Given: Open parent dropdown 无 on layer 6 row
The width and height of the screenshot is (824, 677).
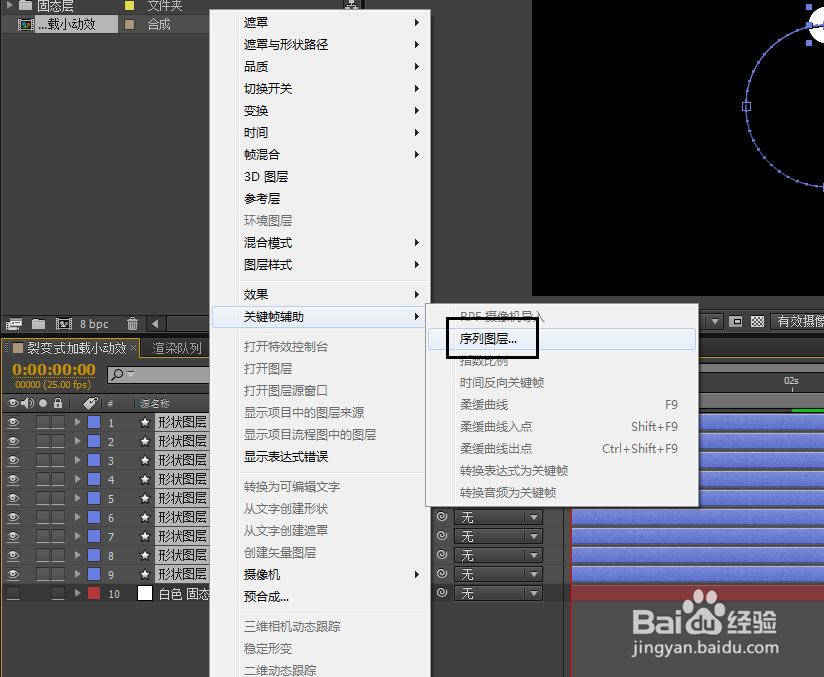Looking at the screenshot, I should [498, 517].
